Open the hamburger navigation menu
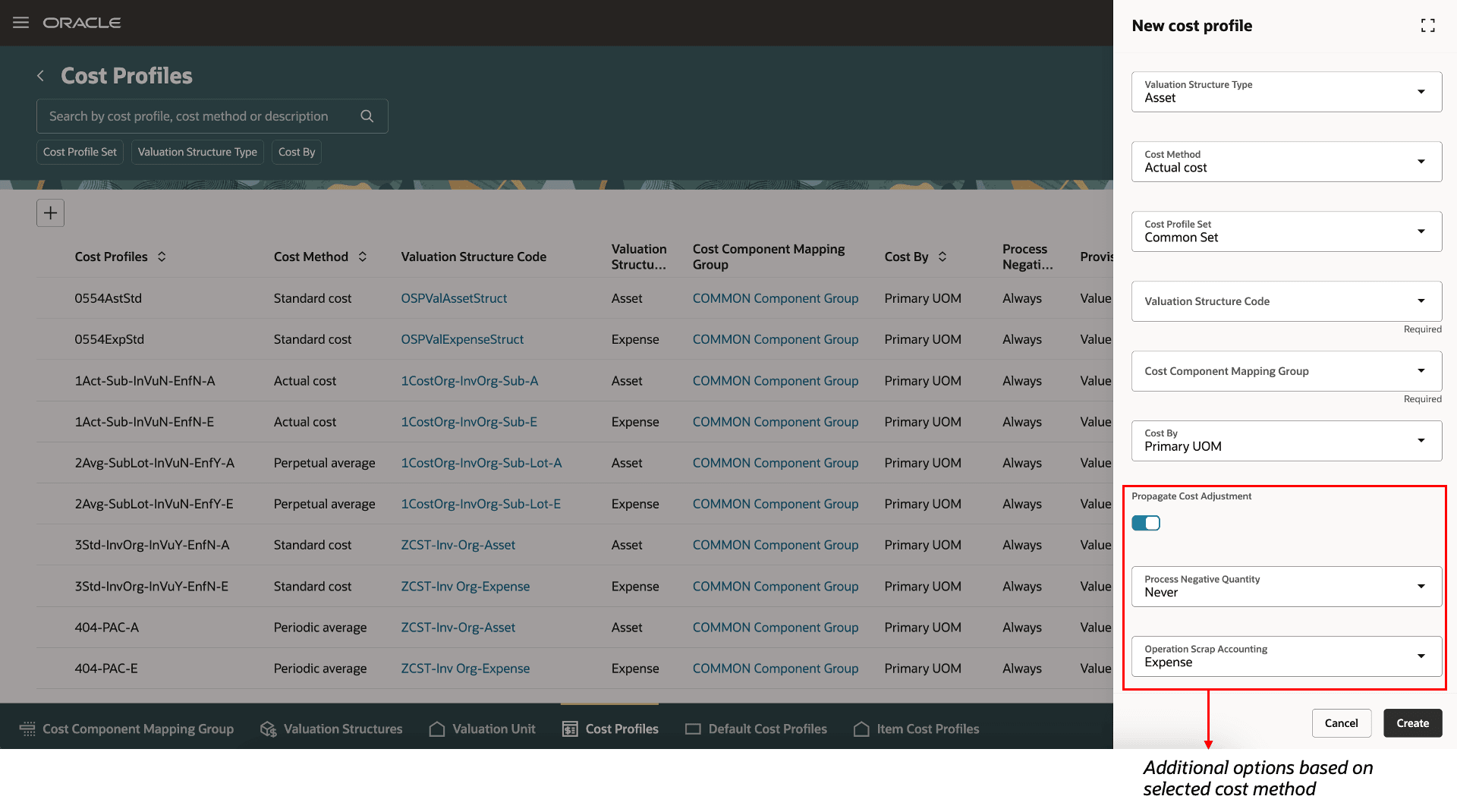 pyautogui.click(x=21, y=23)
